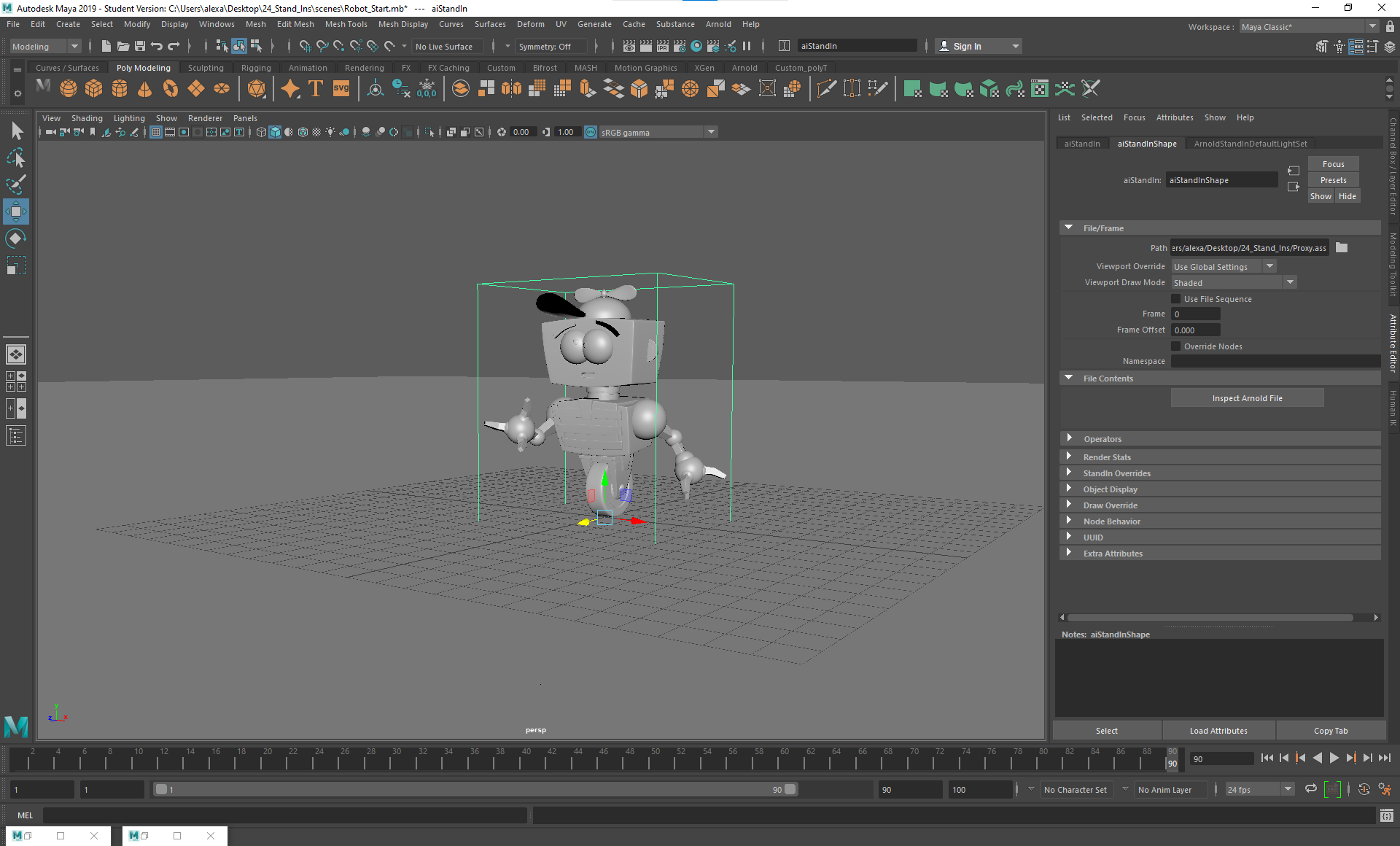Click the Load Attributes button
The width and height of the screenshot is (1400, 846).
[1218, 730]
